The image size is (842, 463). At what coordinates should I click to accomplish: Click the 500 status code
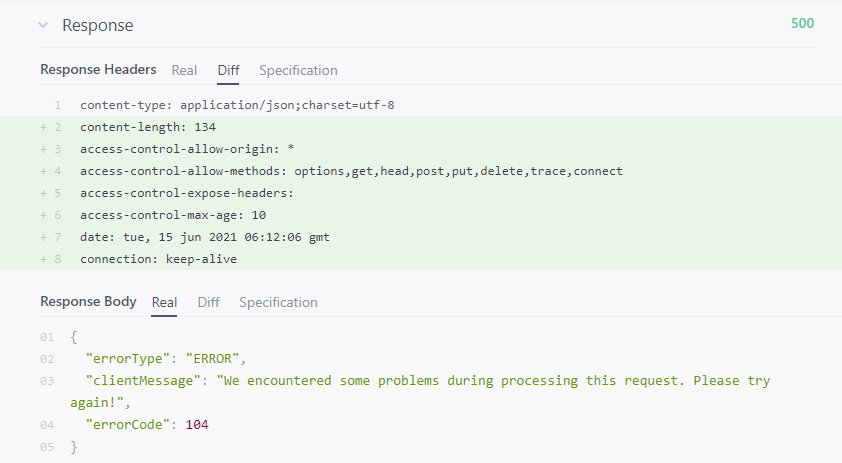coord(802,23)
